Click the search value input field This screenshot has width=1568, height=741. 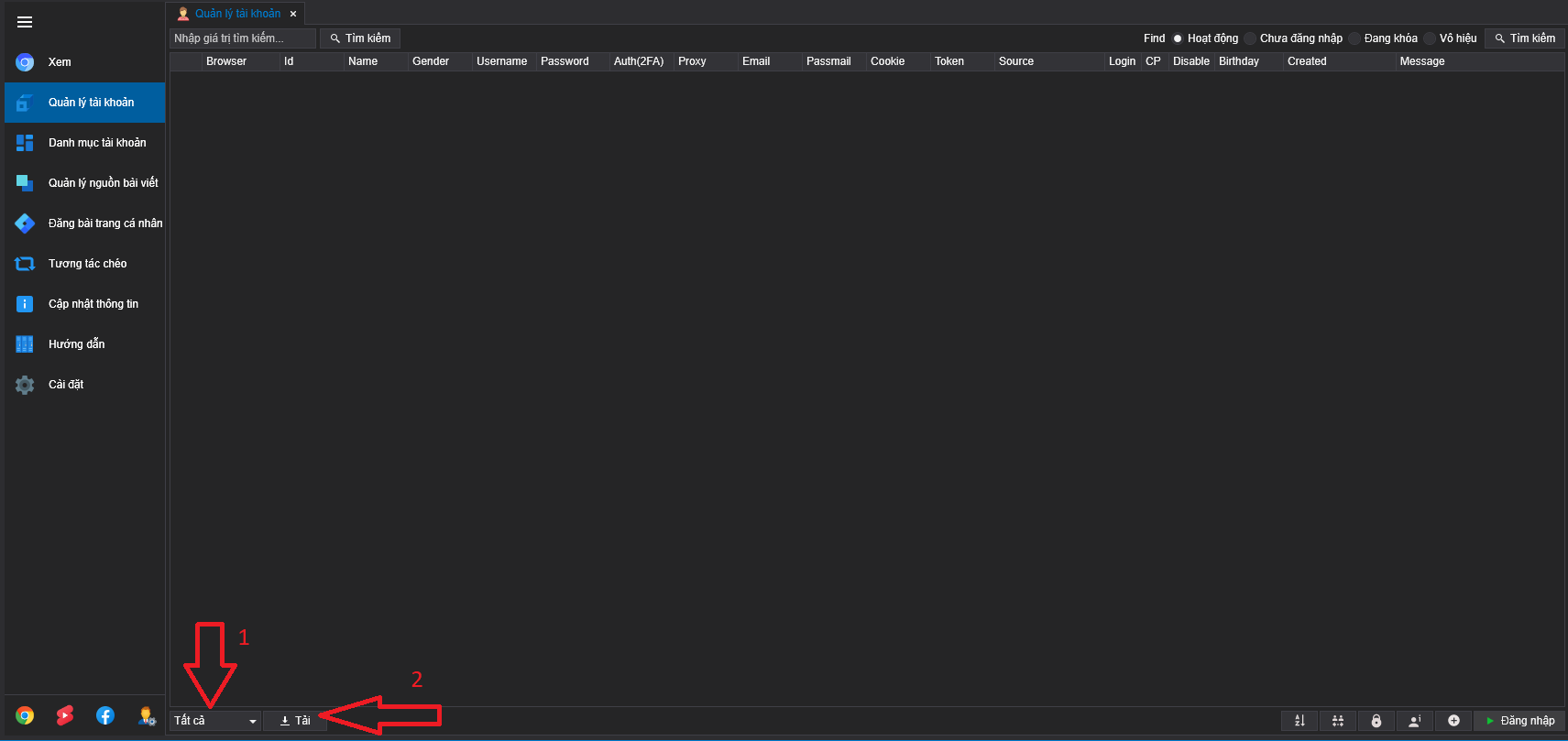(242, 38)
